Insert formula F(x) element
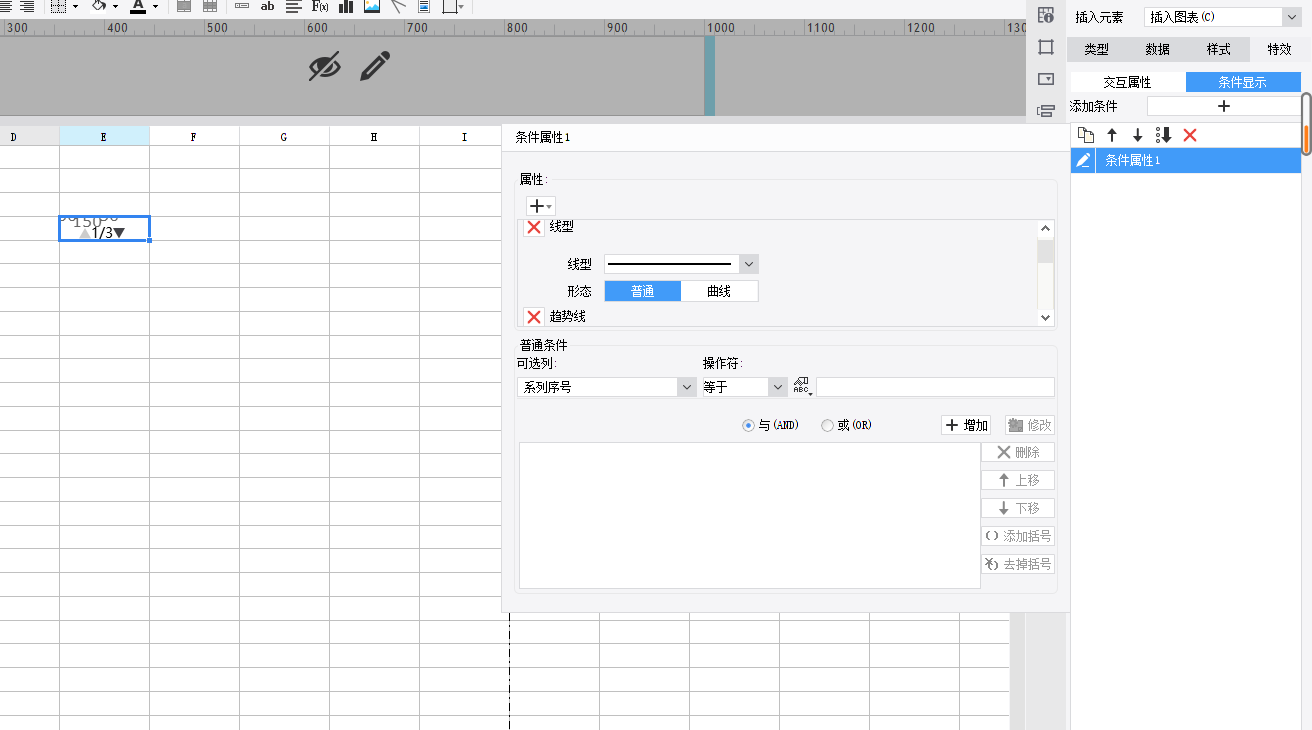 coord(320,6)
